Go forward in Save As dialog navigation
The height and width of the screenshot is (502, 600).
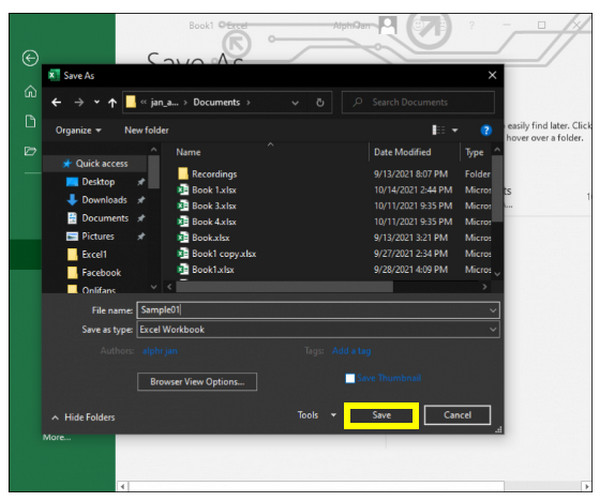coord(79,102)
